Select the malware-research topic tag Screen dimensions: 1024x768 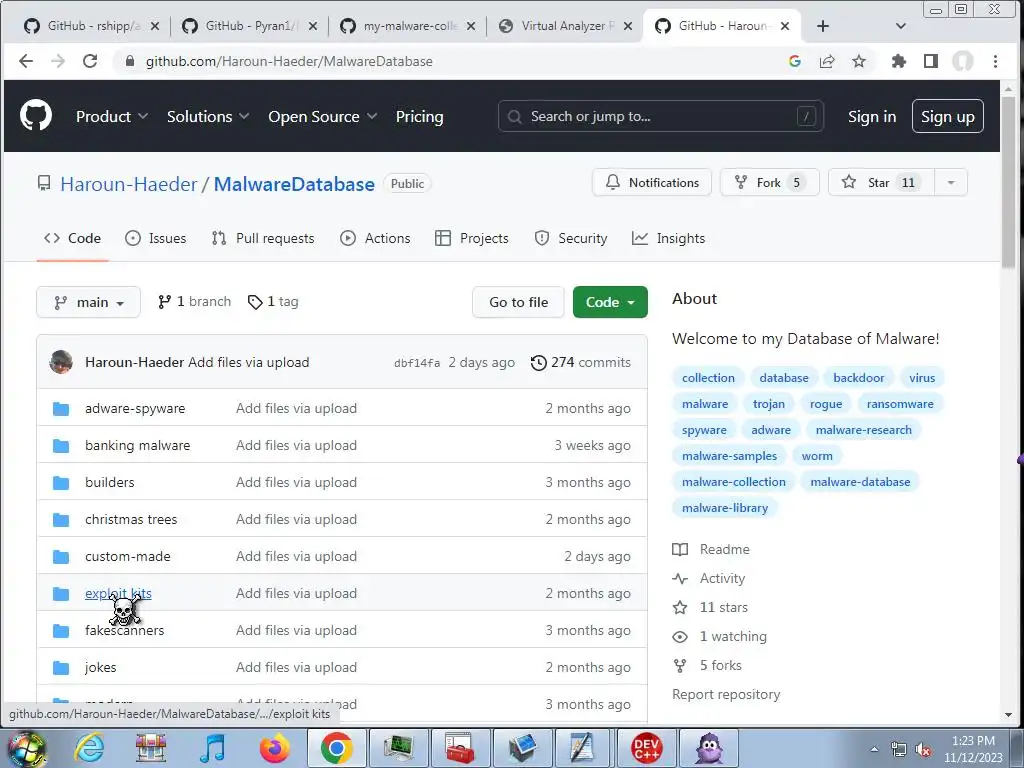[863, 430]
